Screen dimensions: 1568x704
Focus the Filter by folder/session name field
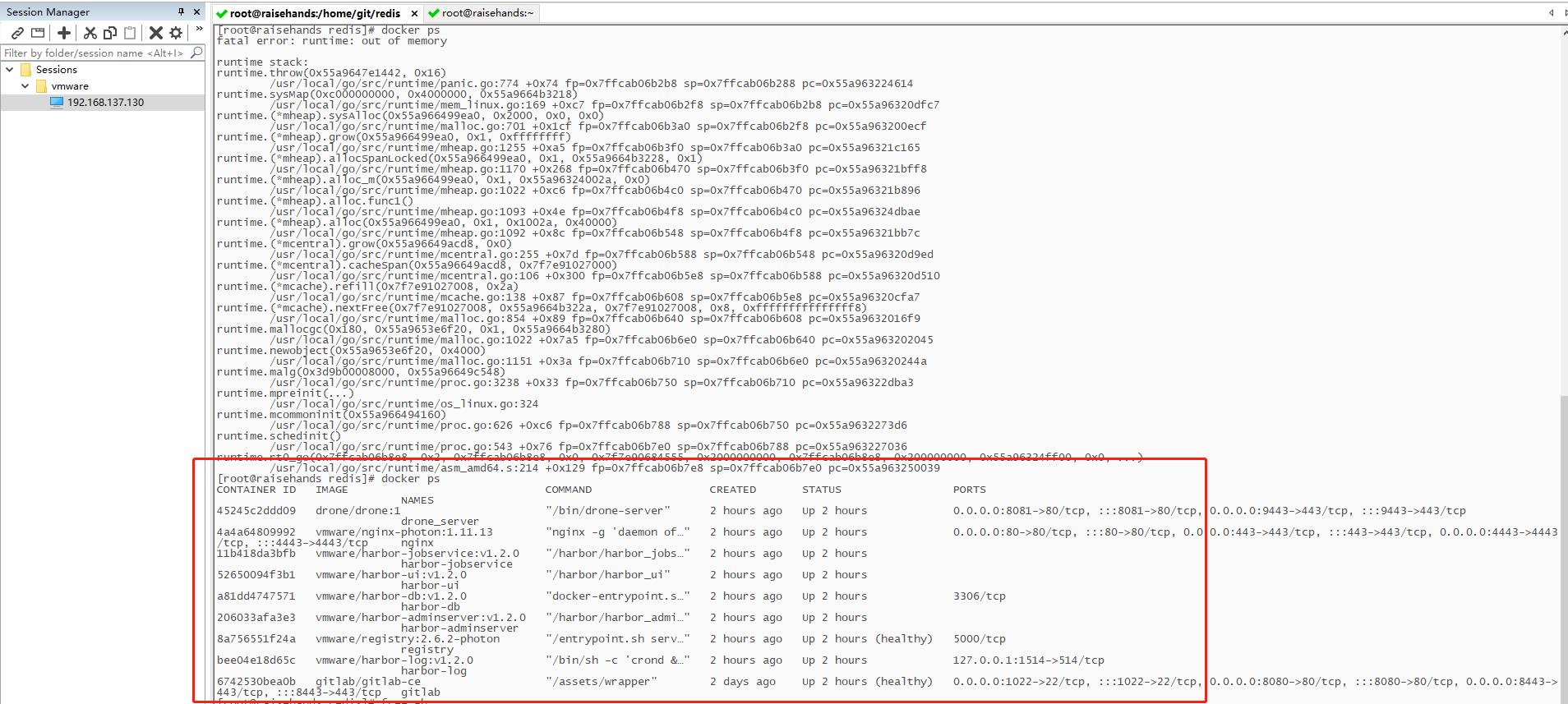click(x=95, y=53)
